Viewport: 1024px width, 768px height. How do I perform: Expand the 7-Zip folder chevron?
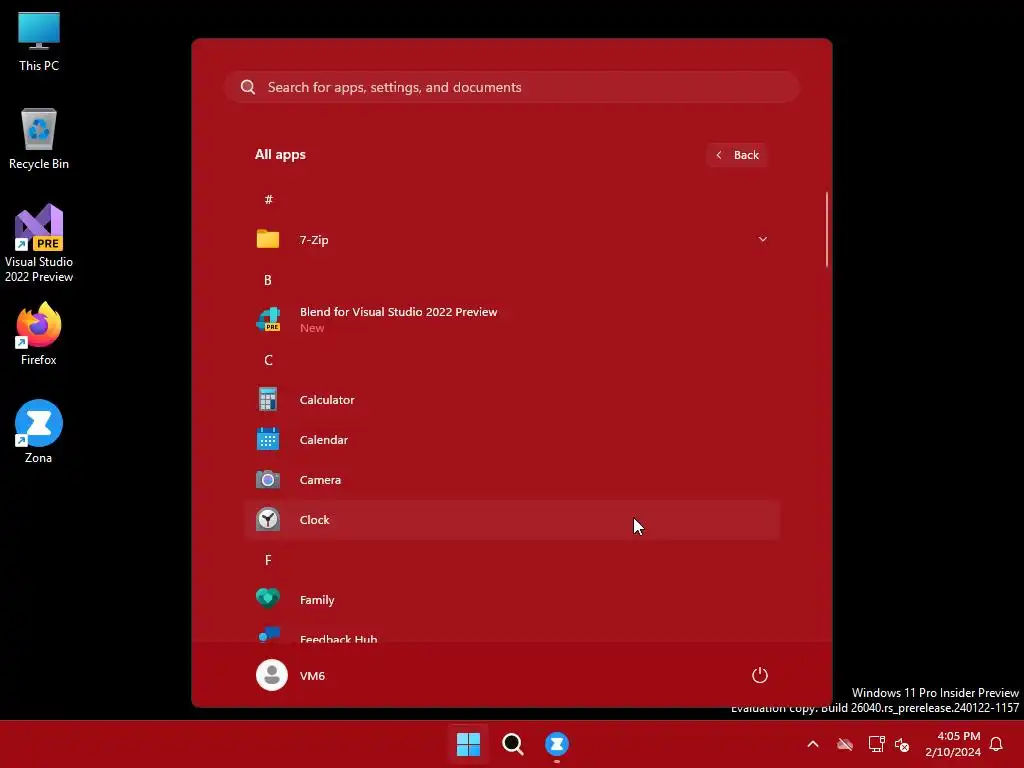tap(762, 240)
